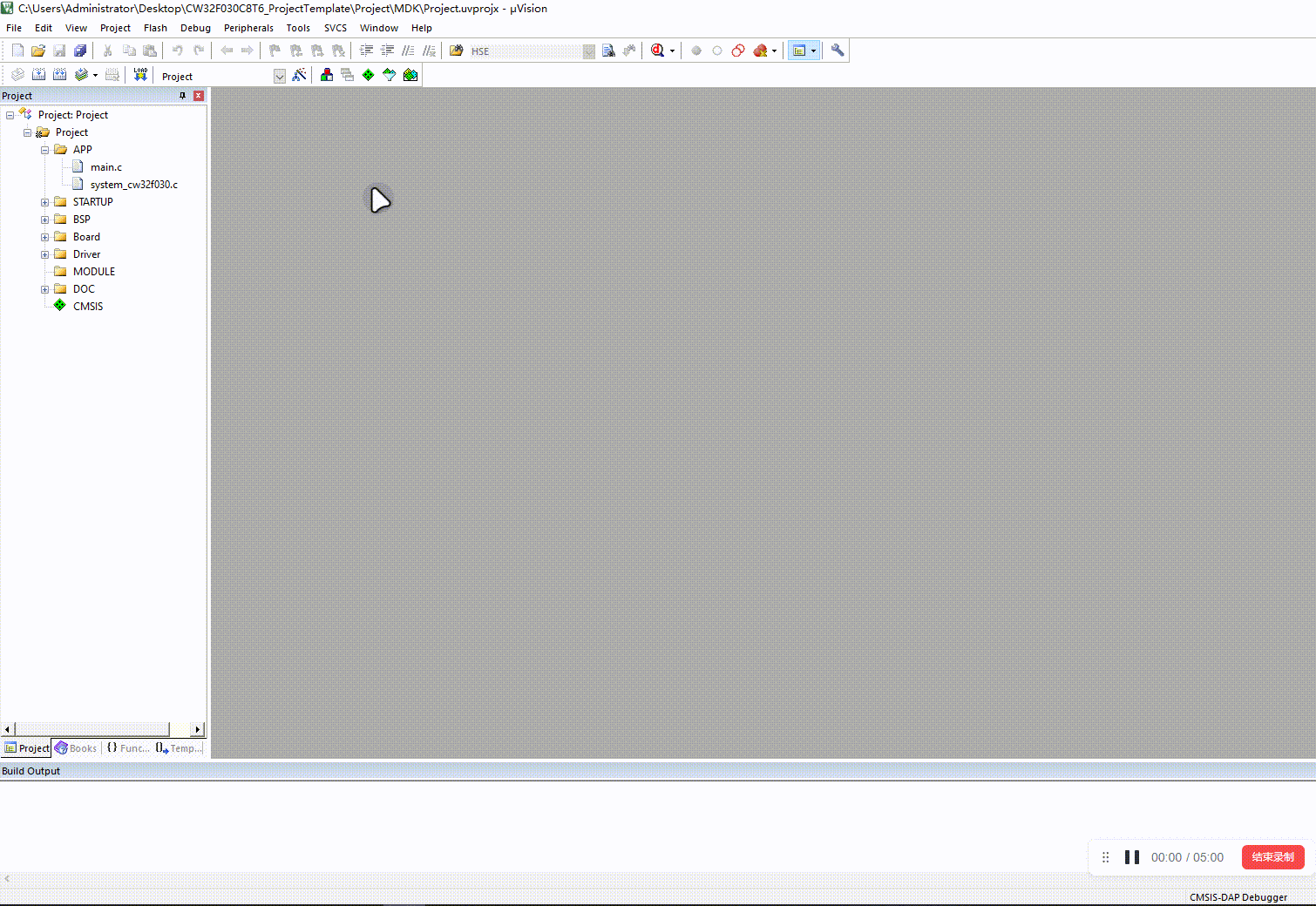
Task: Expand the DOC folder
Action: [44, 289]
